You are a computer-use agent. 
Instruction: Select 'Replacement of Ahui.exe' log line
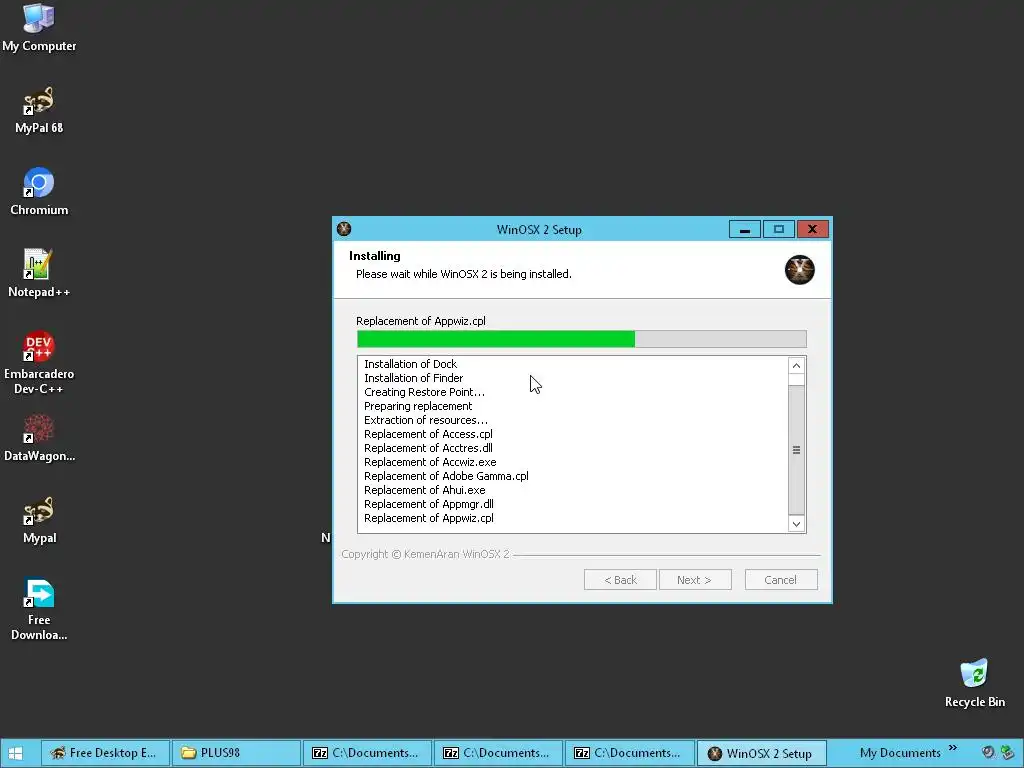(x=424, y=490)
